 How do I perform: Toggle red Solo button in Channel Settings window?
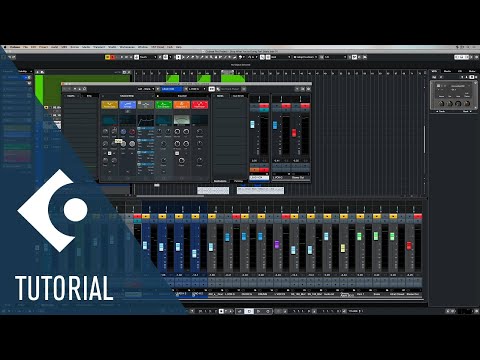(264, 106)
